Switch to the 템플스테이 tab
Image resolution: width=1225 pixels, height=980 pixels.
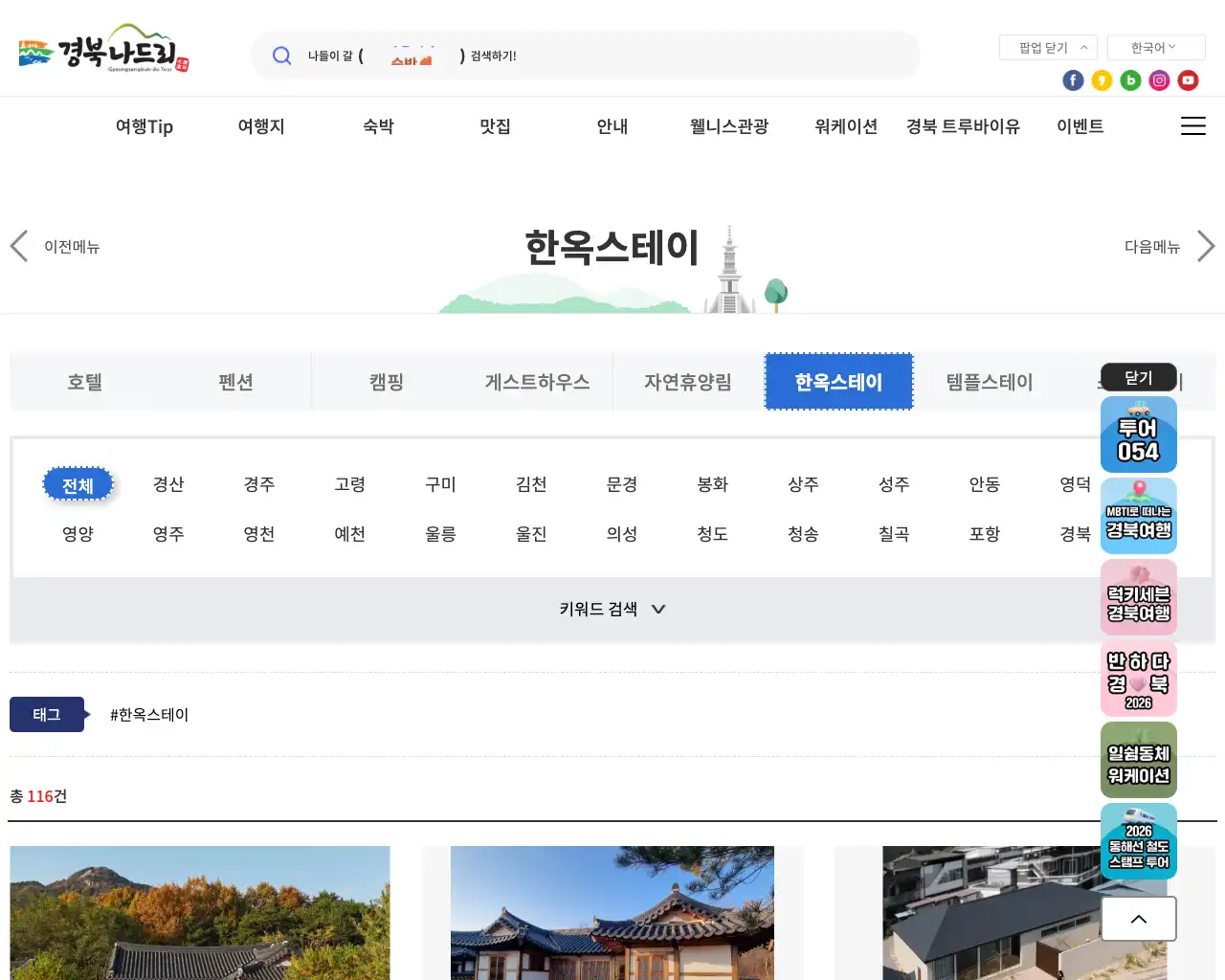click(x=990, y=382)
